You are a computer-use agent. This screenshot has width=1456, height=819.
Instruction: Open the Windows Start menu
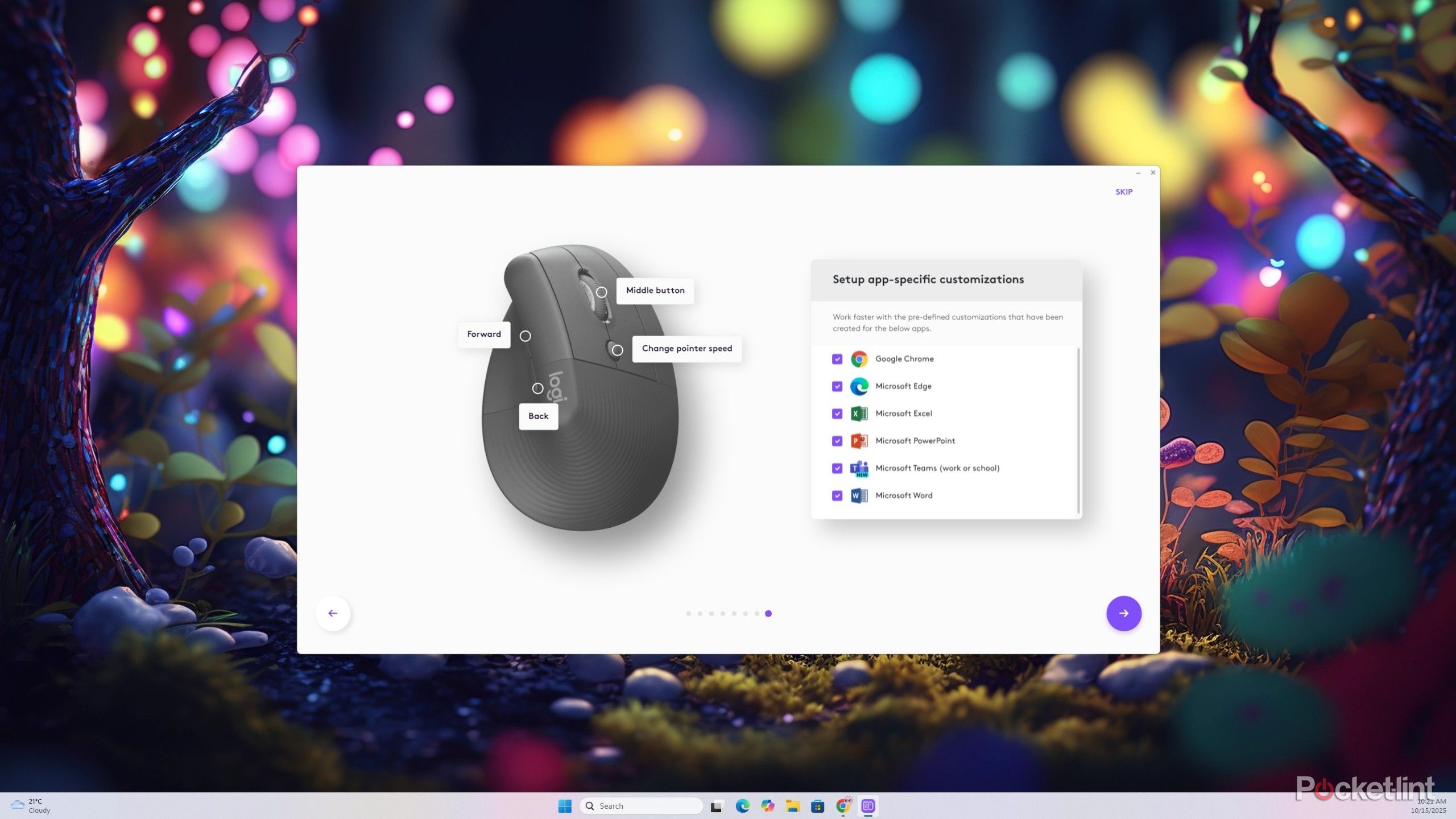[x=565, y=806]
